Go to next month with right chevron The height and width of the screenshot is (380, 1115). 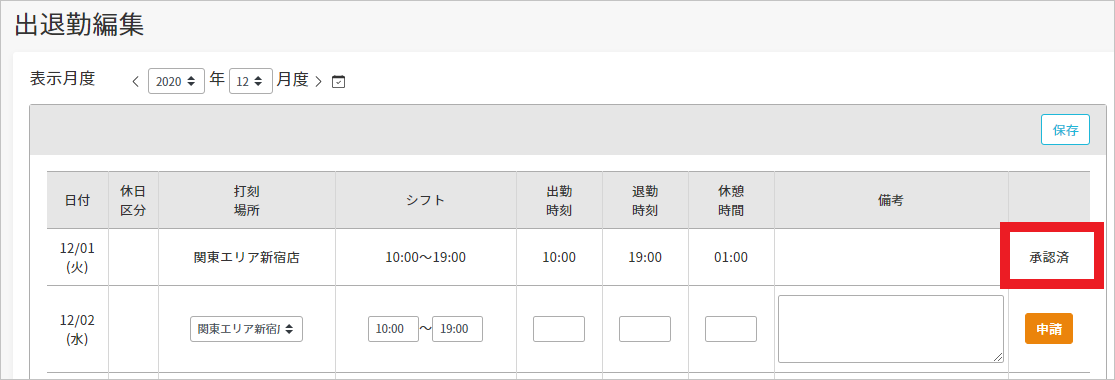(x=319, y=81)
